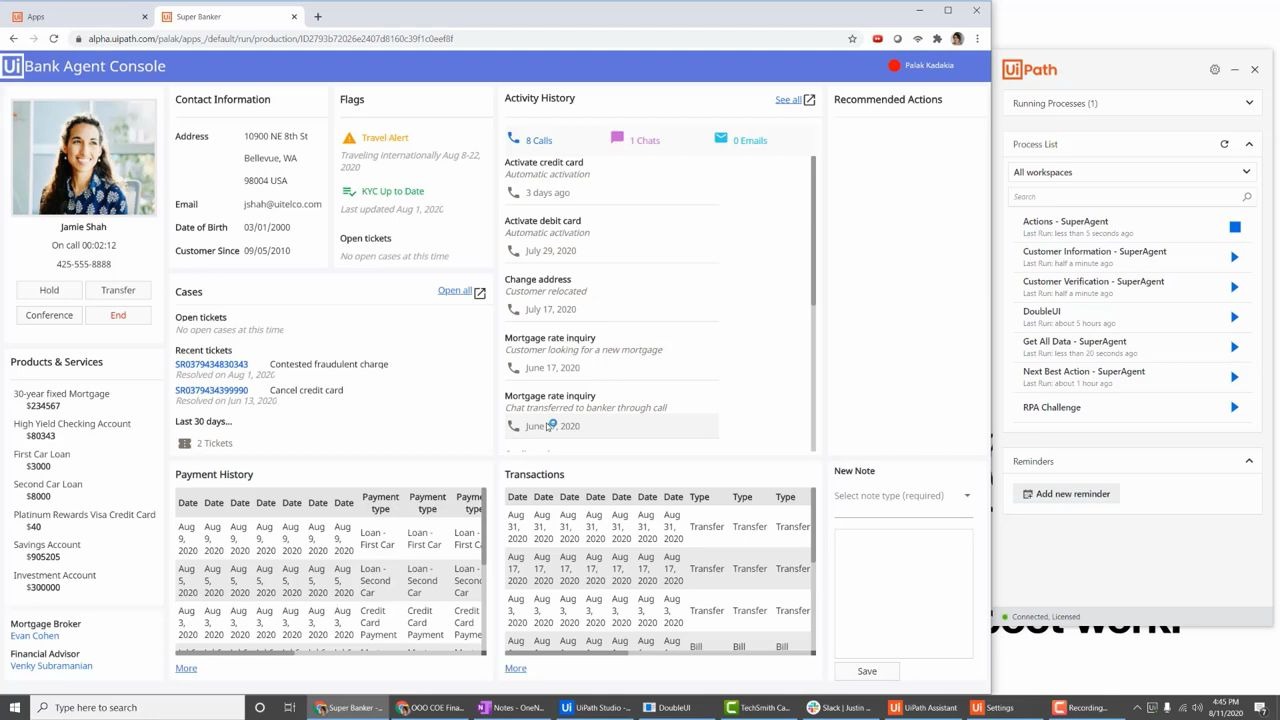The width and height of the screenshot is (1280, 720).
Task: Open the All workspaces dropdown
Action: [1132, 172]
